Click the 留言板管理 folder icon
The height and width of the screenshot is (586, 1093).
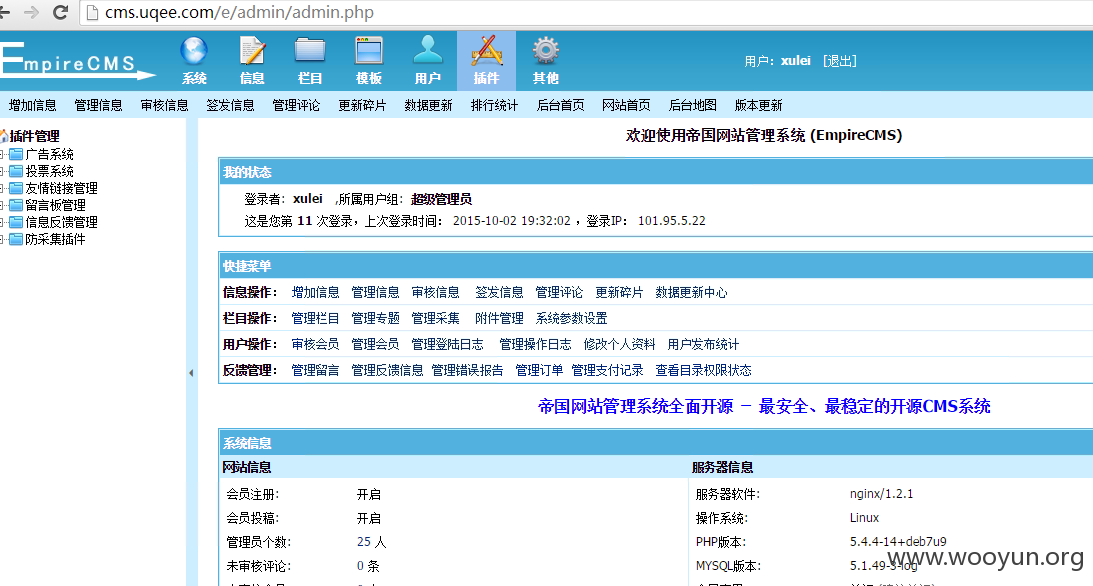click(x=16, y=205)
